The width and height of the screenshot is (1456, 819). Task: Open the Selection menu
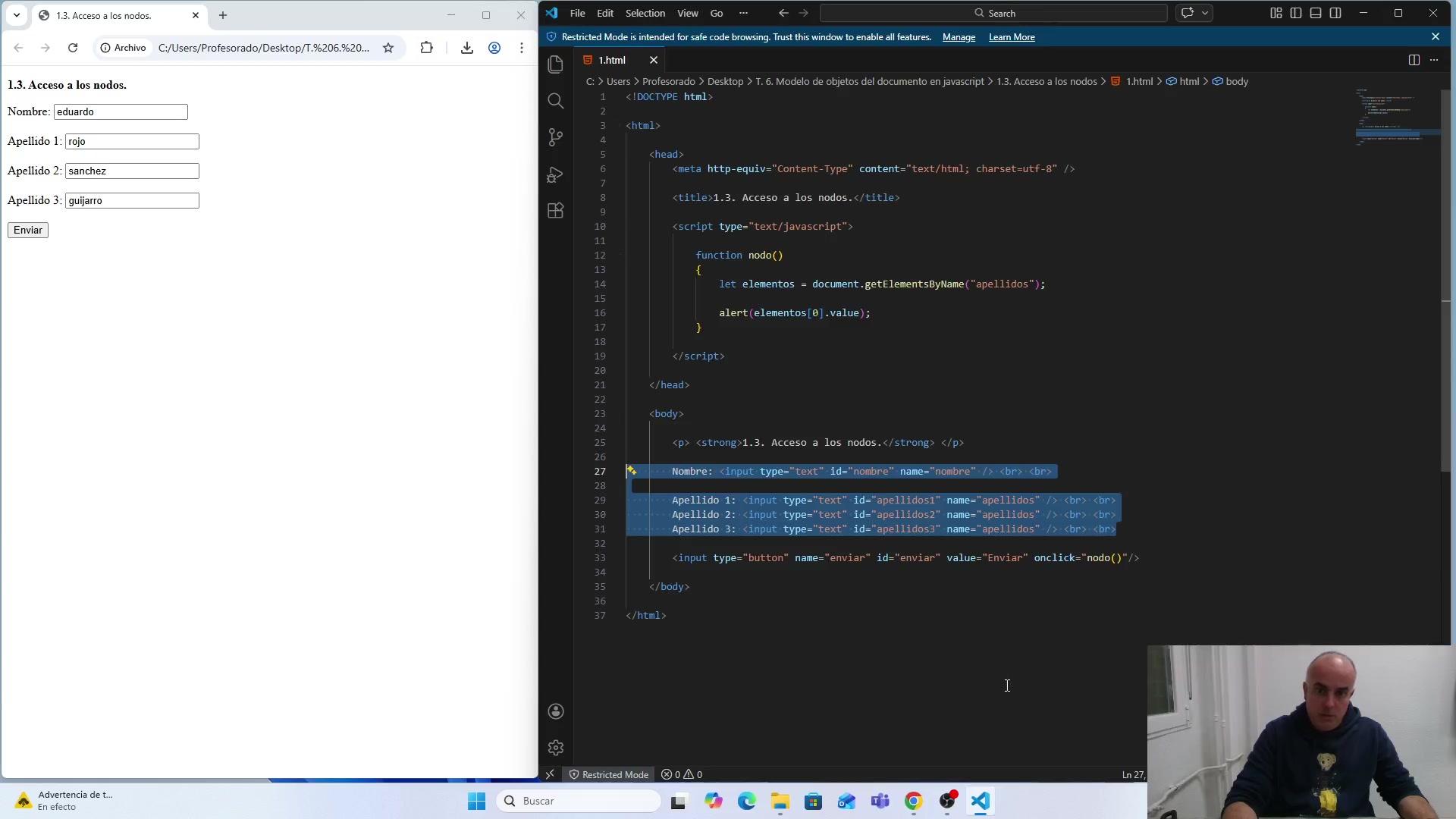tap(645, 13)
